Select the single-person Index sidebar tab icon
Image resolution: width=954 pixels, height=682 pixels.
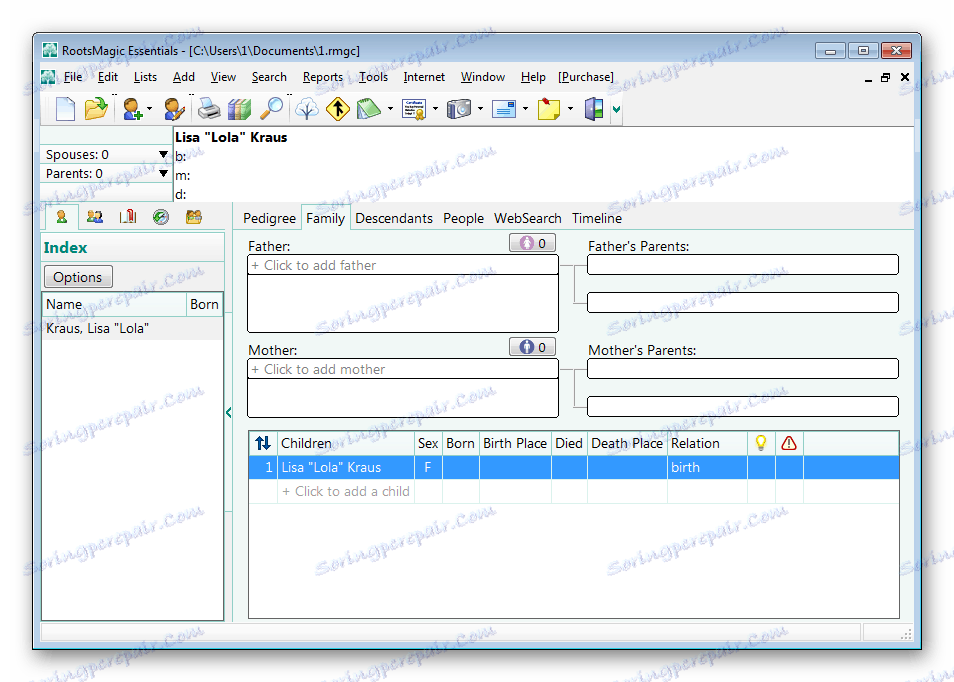61,217
